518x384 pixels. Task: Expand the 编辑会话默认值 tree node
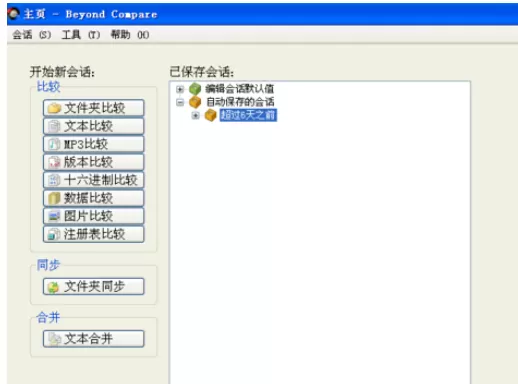tap(180, 89)
